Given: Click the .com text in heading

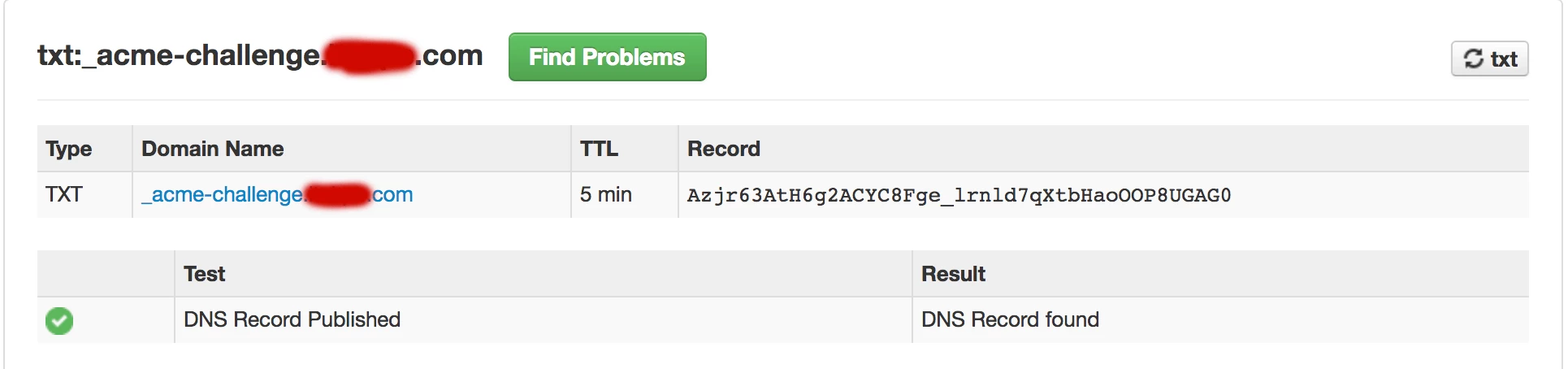Looking at the screenshot, I should [x=451, y=55].
